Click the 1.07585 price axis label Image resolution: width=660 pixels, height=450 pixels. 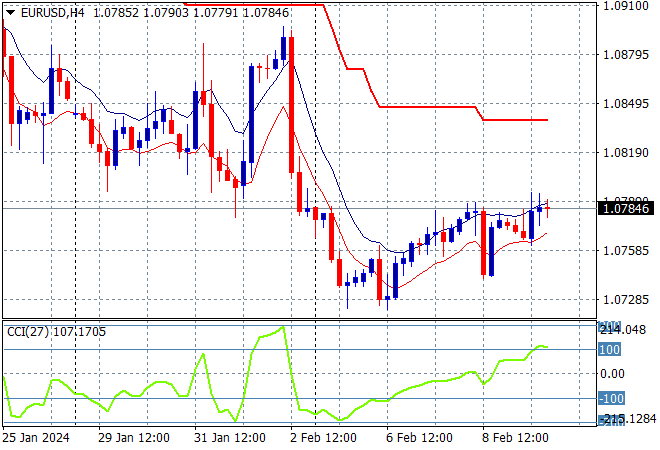pyautogui.click(x=626, y=250)
